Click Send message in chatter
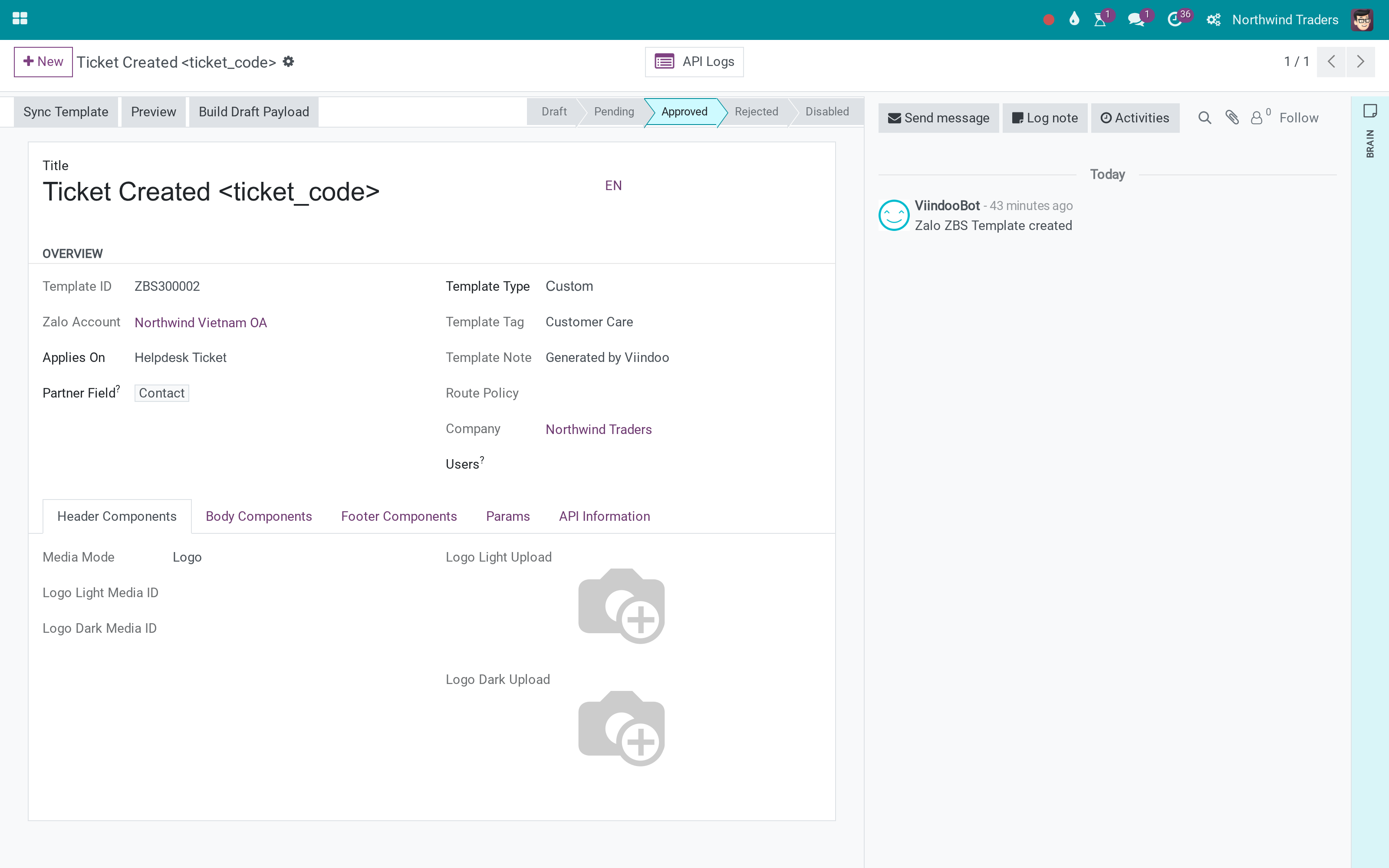 coord(938,118)
